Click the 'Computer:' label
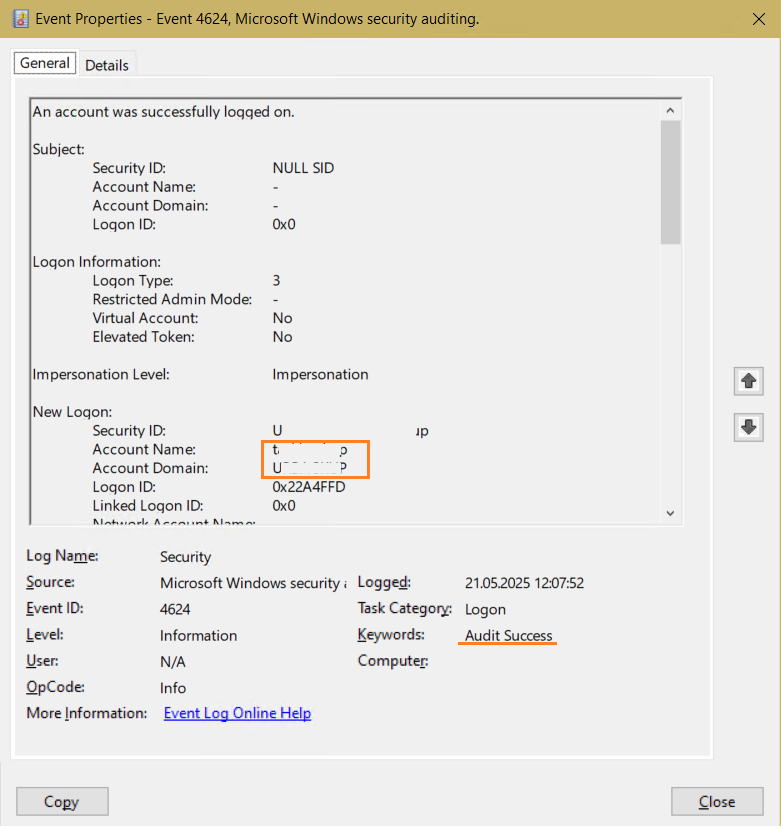781x829 pixels. point(393,661)
